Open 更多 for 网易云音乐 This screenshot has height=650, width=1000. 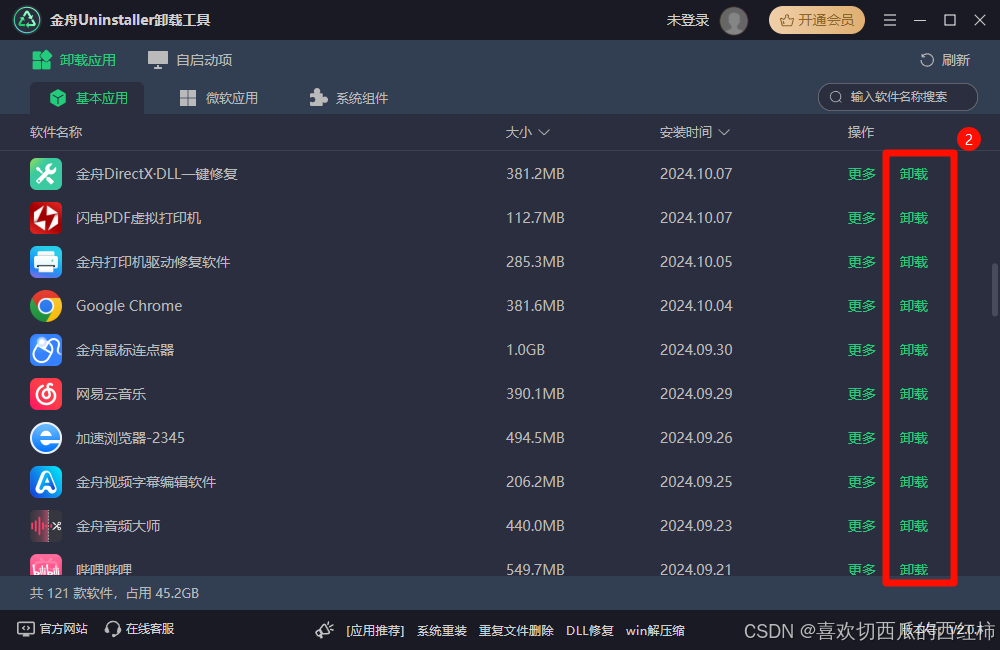pyautogui.click(x=862, y=394)
